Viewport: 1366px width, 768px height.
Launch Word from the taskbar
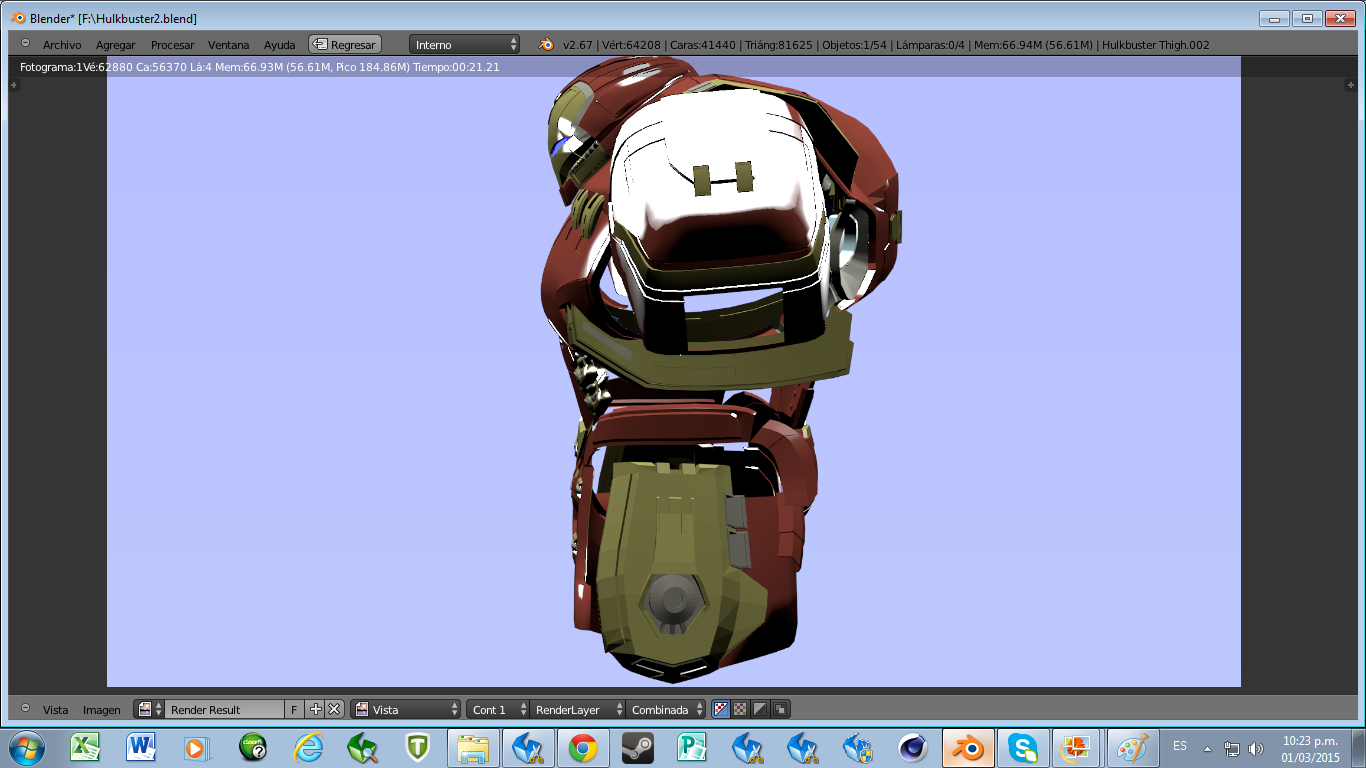(x=140, y=748)
